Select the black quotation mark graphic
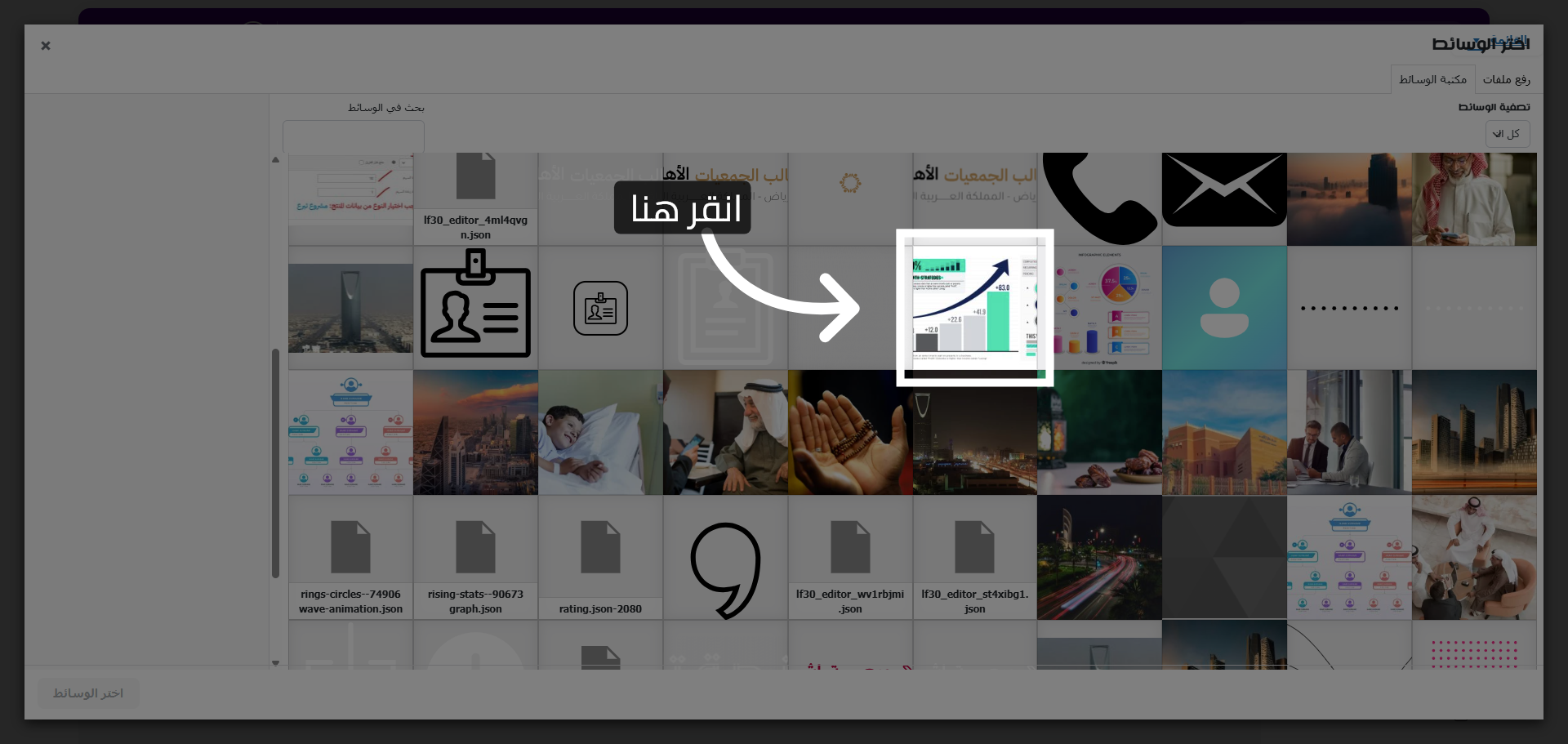1568x744 pixels. point(725,569)
